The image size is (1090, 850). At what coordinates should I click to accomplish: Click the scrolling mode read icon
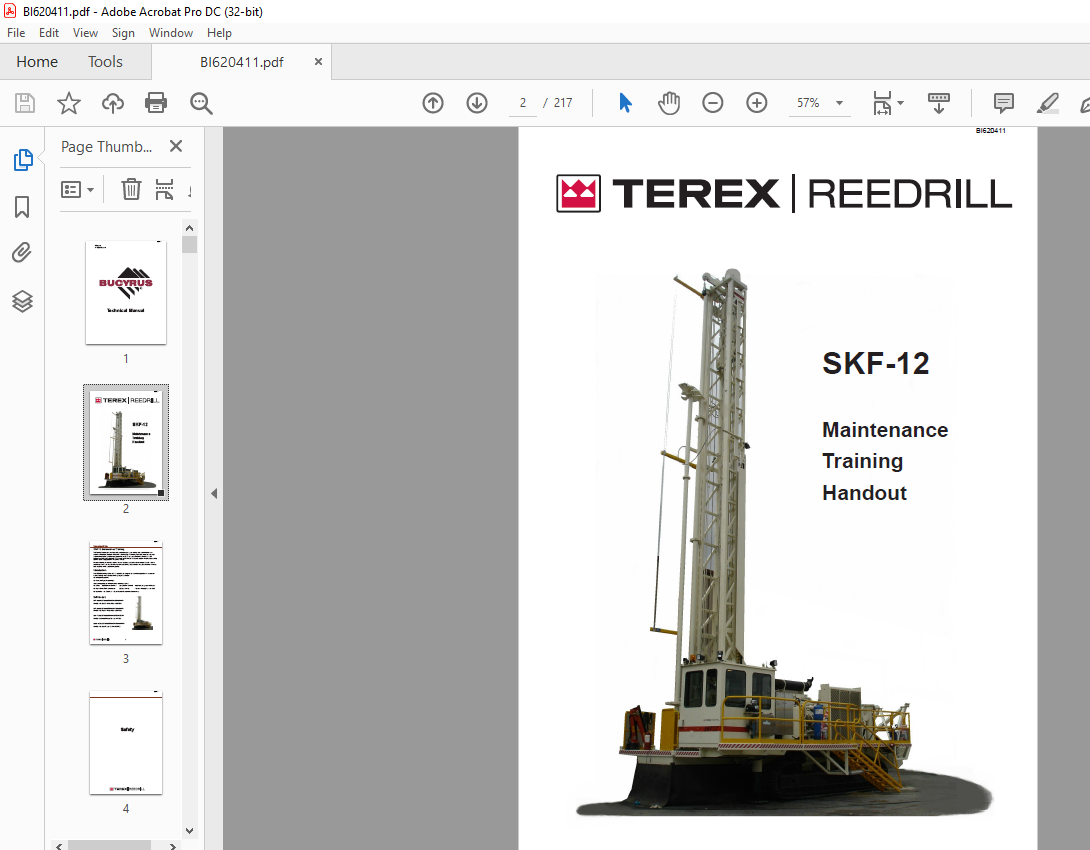pyautogui.click(x=938, y=104)
